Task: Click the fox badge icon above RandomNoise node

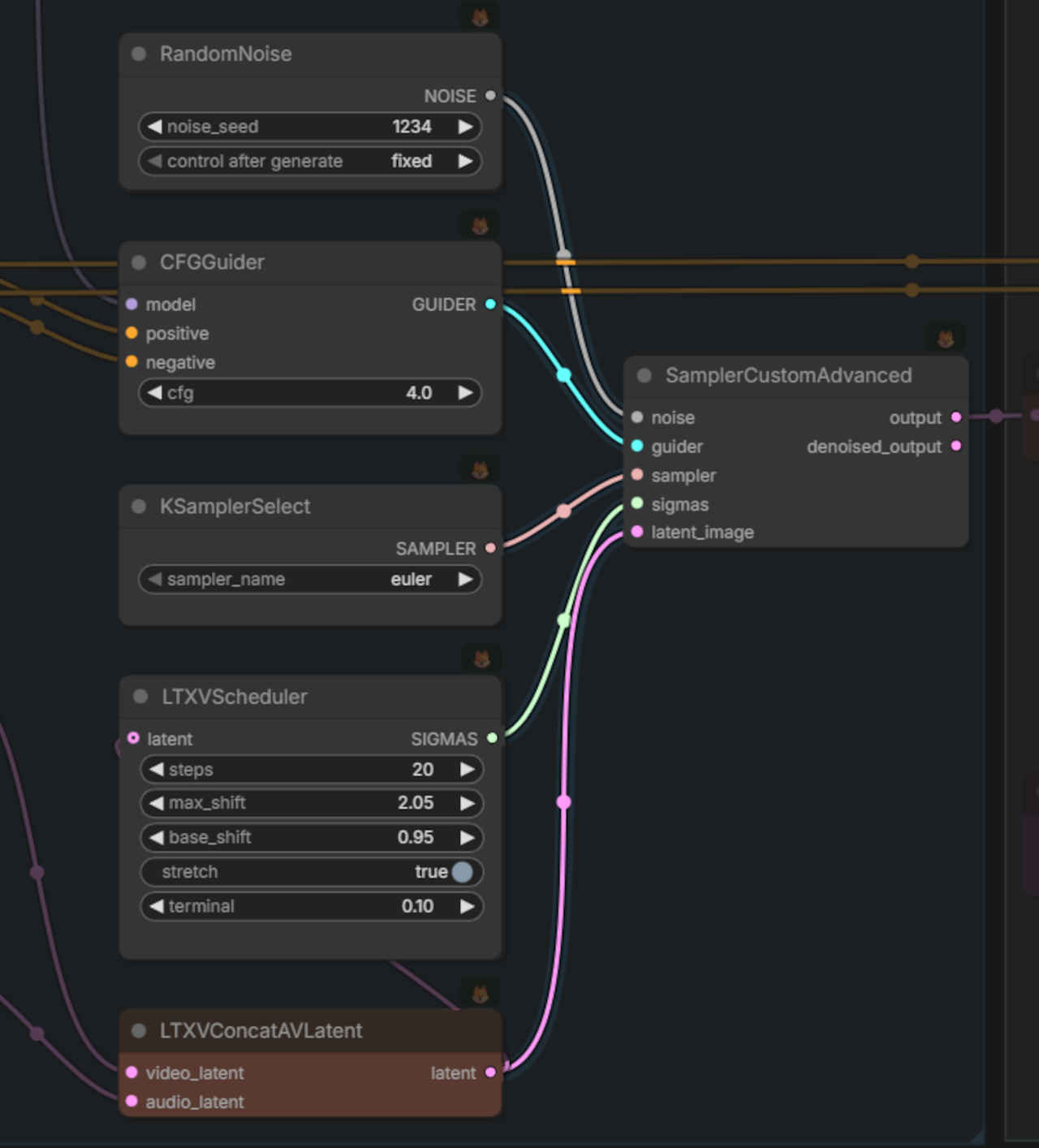Action: click(x=480, y=16)
